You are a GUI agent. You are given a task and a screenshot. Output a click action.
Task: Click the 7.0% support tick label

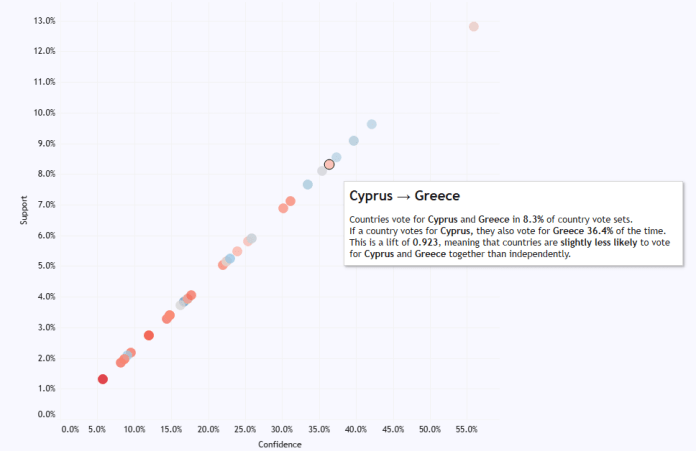tap(43, 205)
